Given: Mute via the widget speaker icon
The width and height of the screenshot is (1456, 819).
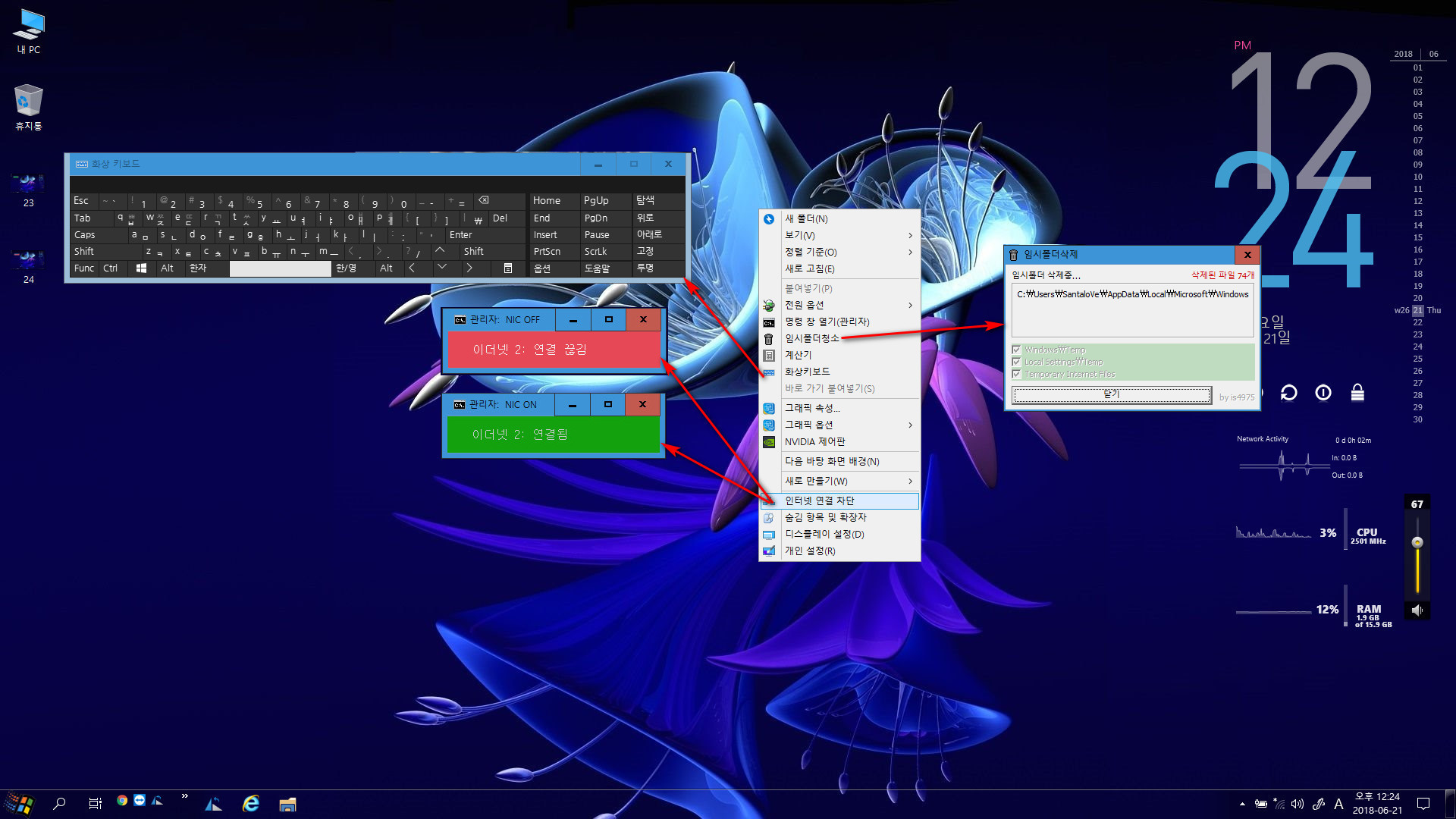Looking at the screenshot, I should 1417,610.
